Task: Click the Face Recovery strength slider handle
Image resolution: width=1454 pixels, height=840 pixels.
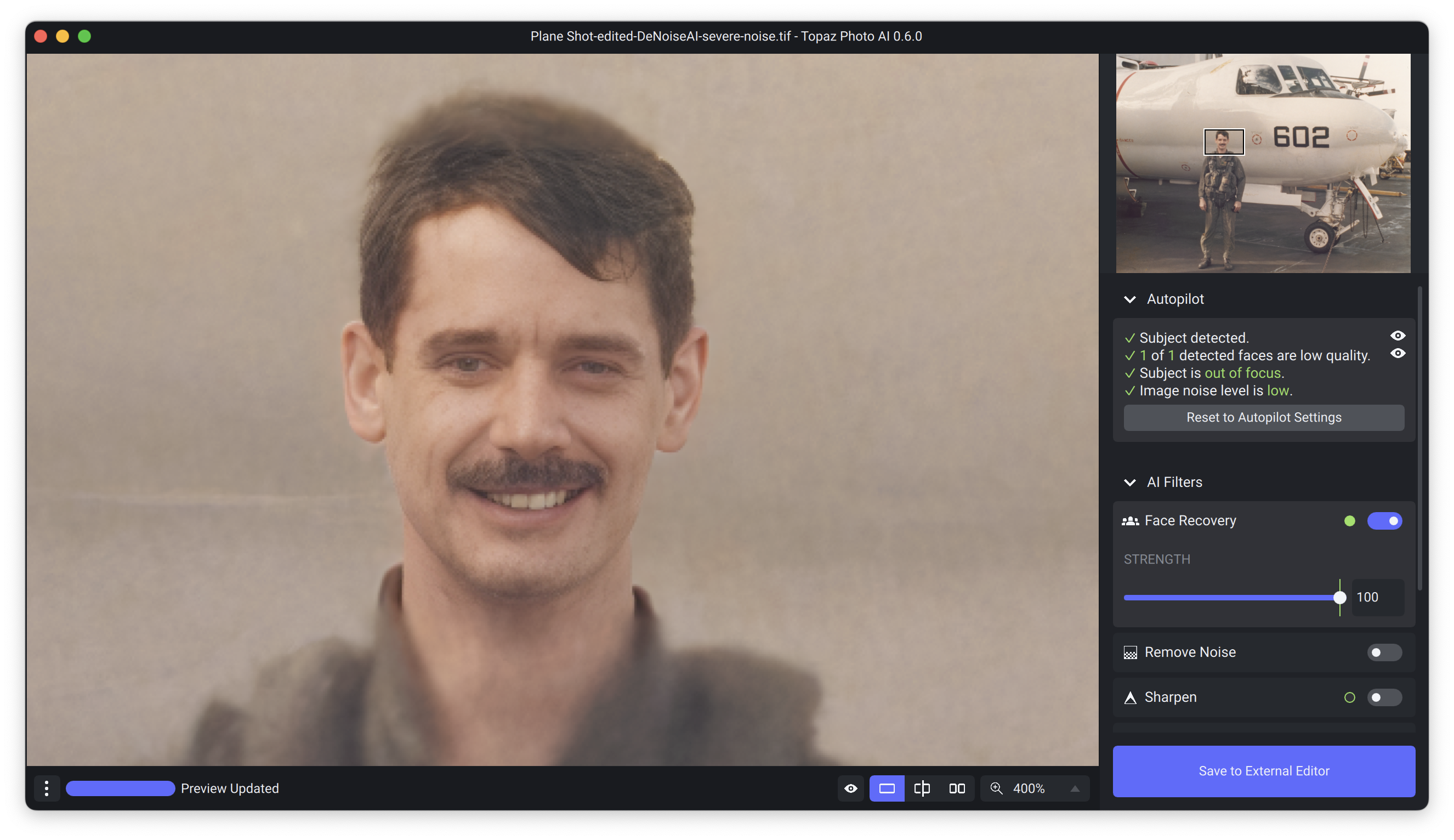Action: pyautogui.click(x=1339, y=598)
